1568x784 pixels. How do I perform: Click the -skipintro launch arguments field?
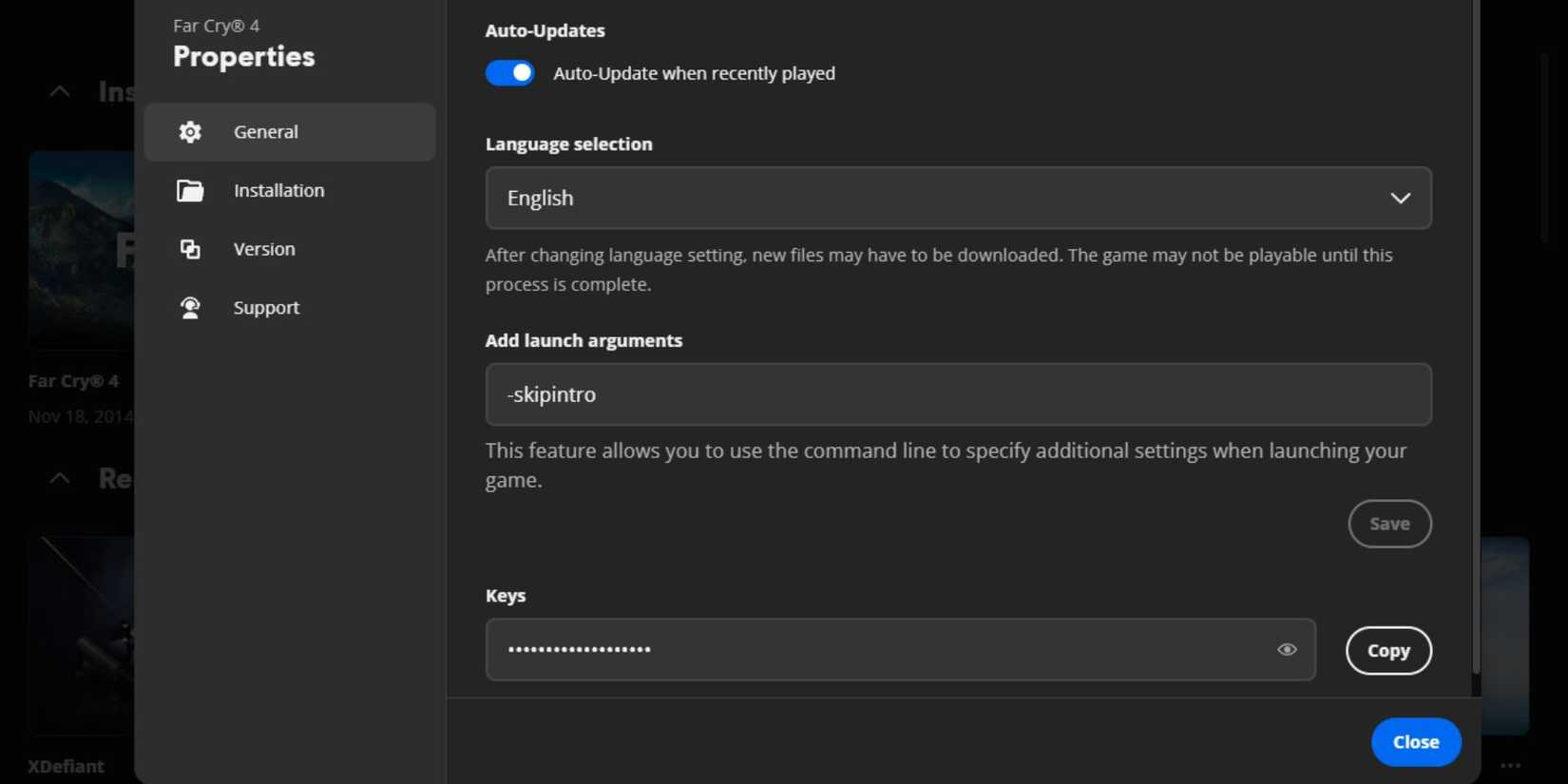958,394
